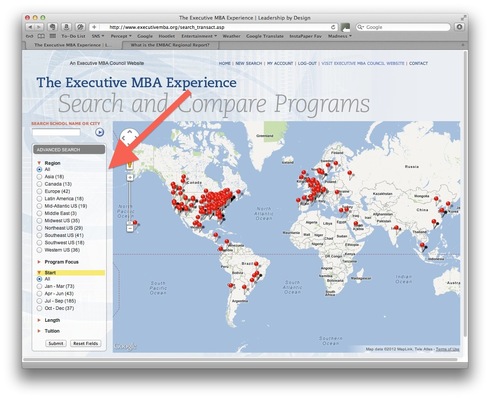This screenshot has height=399, width=490.
Task: Click the Submit button
Action: click(56, 343)
